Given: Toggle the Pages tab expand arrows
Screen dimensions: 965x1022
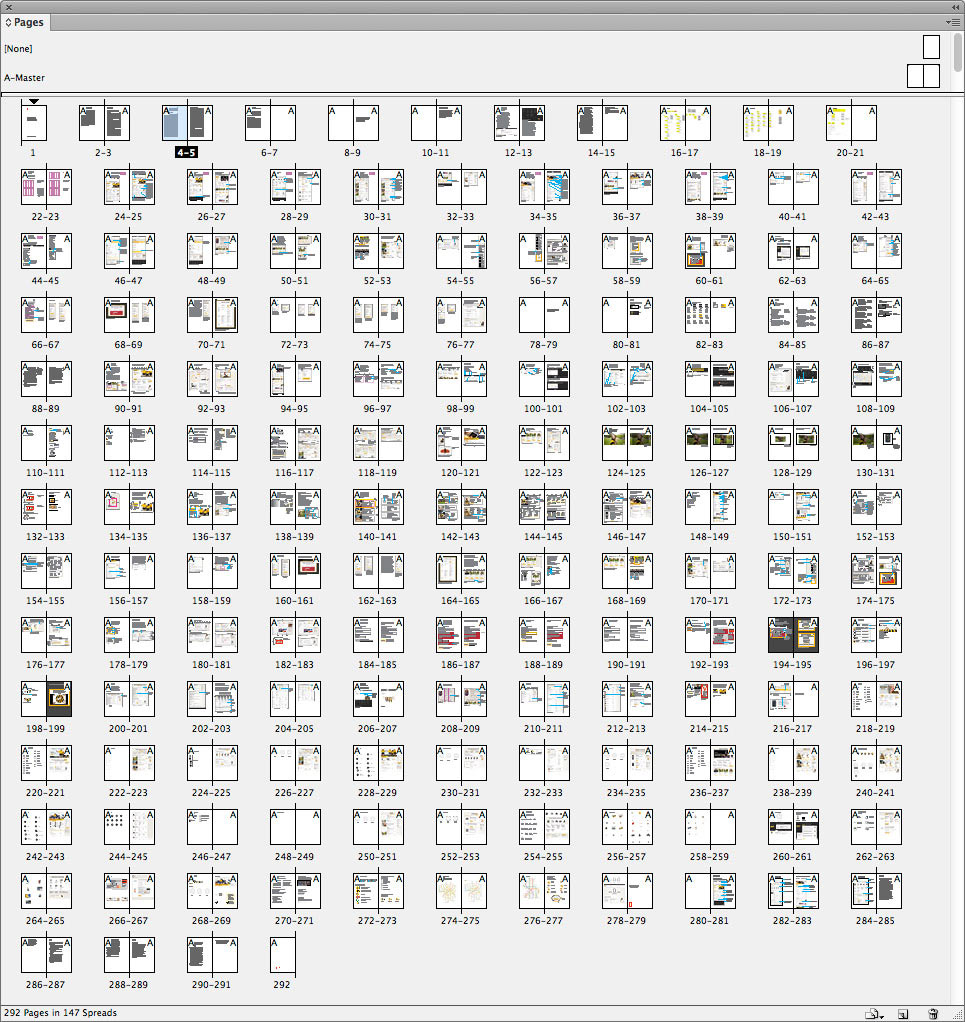Looking at the screenshot, I should click(x=8, y=22).
